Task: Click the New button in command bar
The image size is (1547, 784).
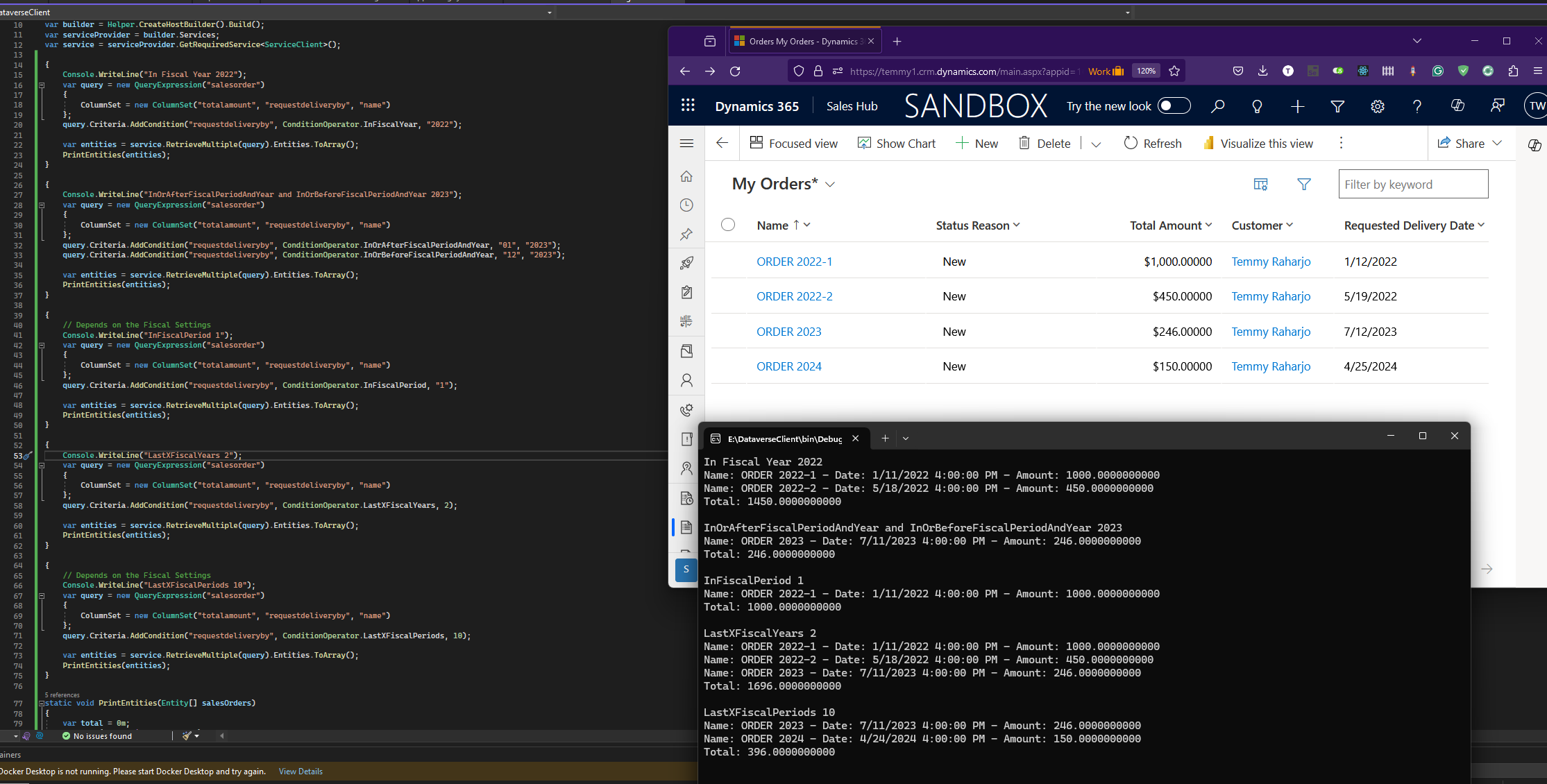Action: pyautogui.click(x=977, y=143)
